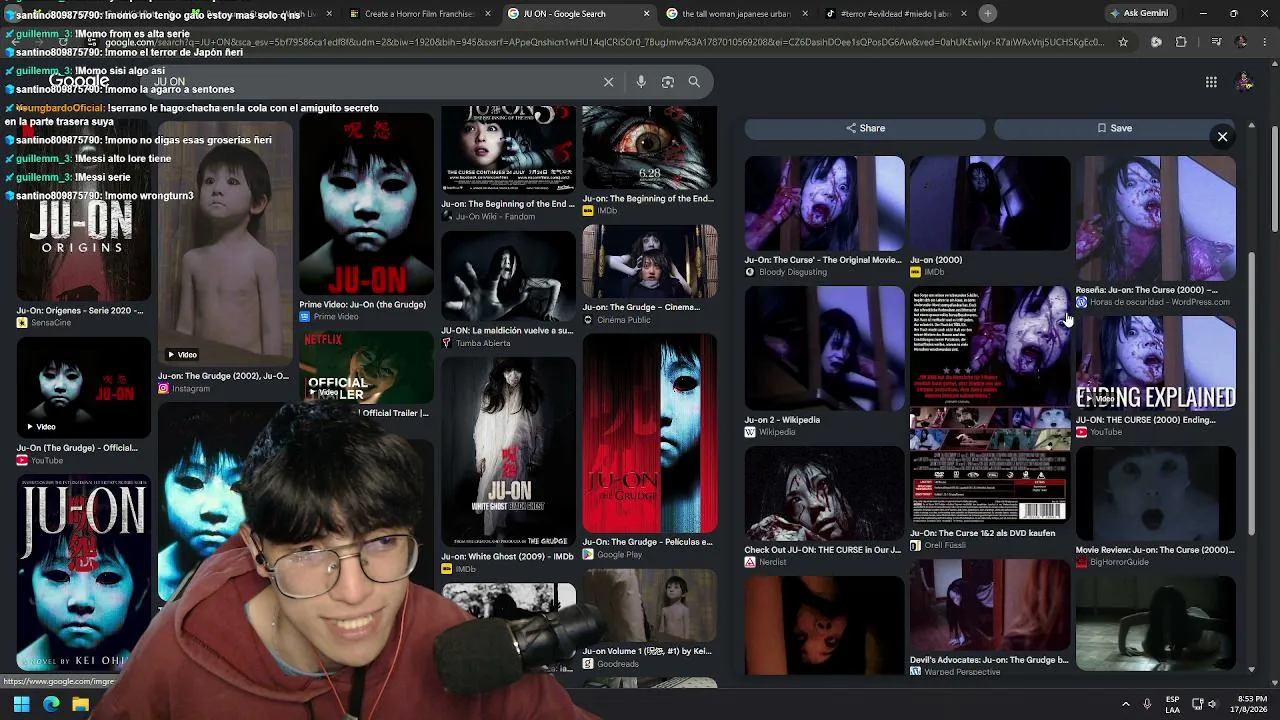Open the Ju-on Volume 1 Goodreads link

(x=647, y=652)
